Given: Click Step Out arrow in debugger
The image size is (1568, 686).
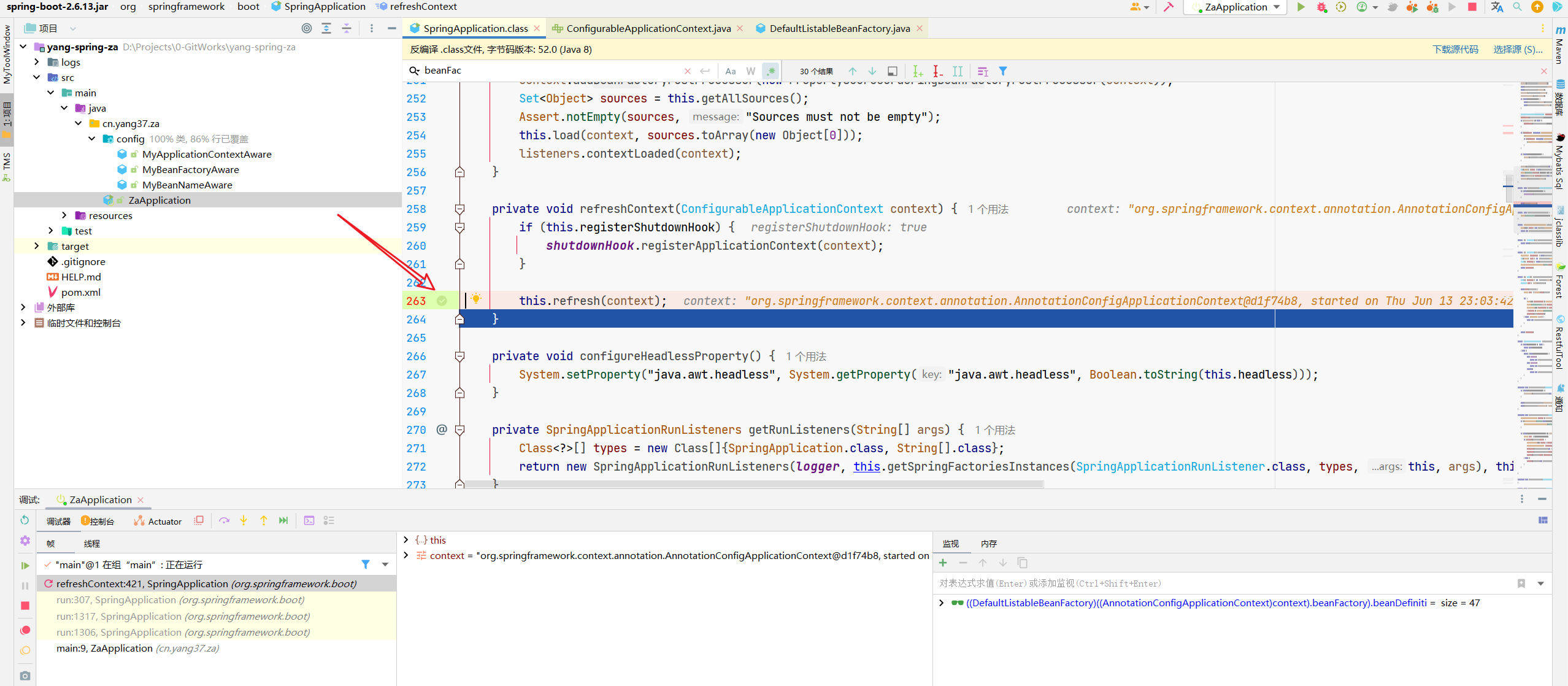Looking at the screenshot, I should pos(264,520).
